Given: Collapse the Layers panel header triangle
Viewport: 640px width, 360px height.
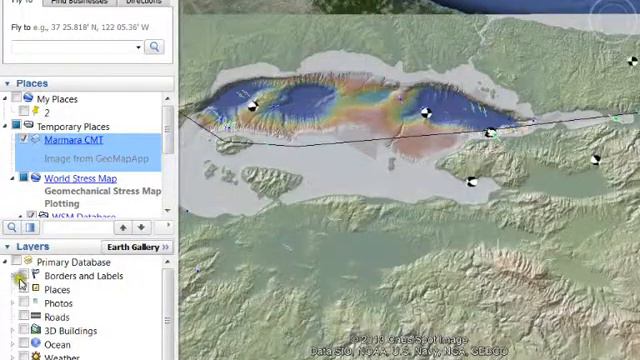Looking at the screenshot, I should coord(7,247).
